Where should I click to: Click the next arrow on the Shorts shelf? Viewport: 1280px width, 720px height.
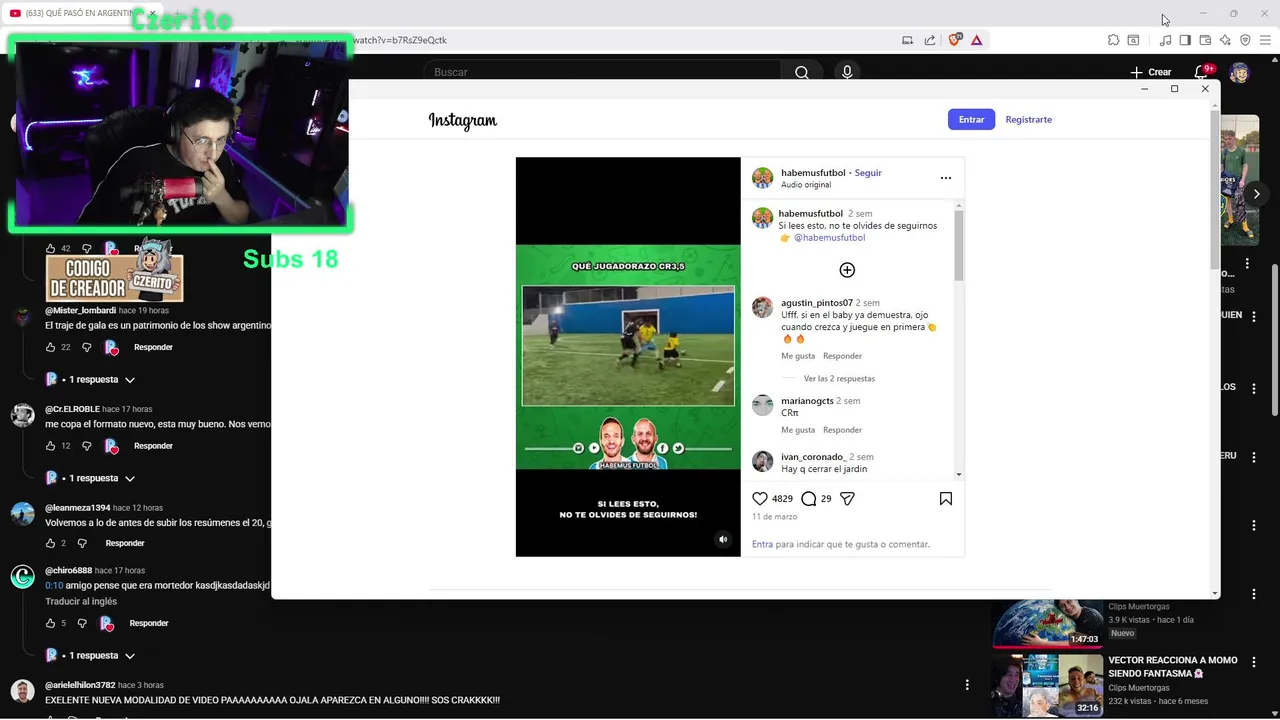click(x=1257, y=194)
